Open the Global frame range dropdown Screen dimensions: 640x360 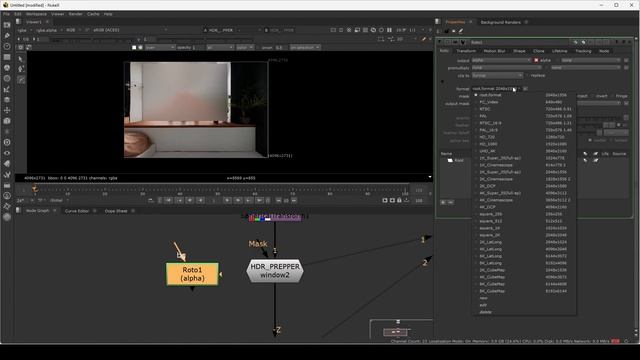tap(59, 200)
